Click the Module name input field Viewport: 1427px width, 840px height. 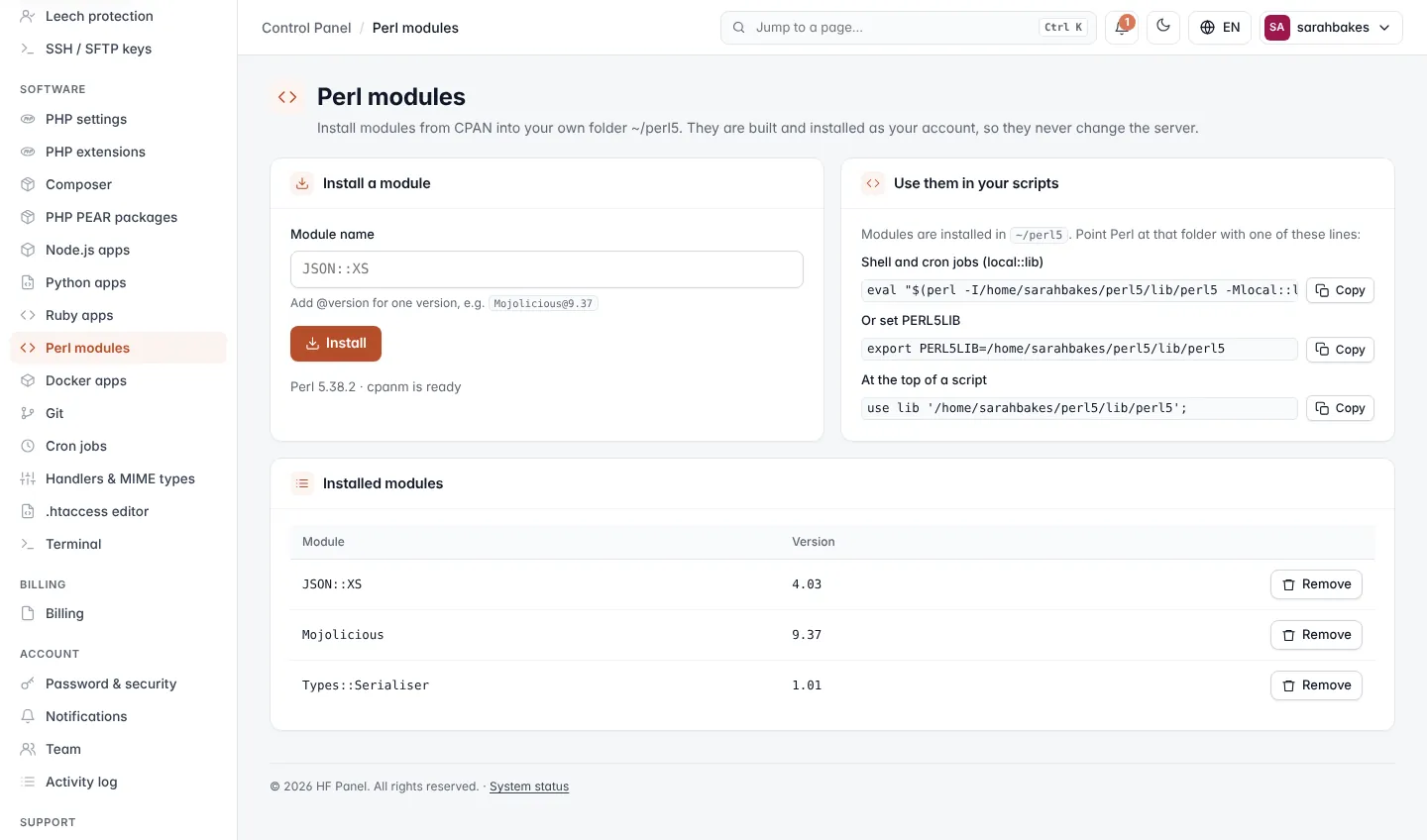547,269
